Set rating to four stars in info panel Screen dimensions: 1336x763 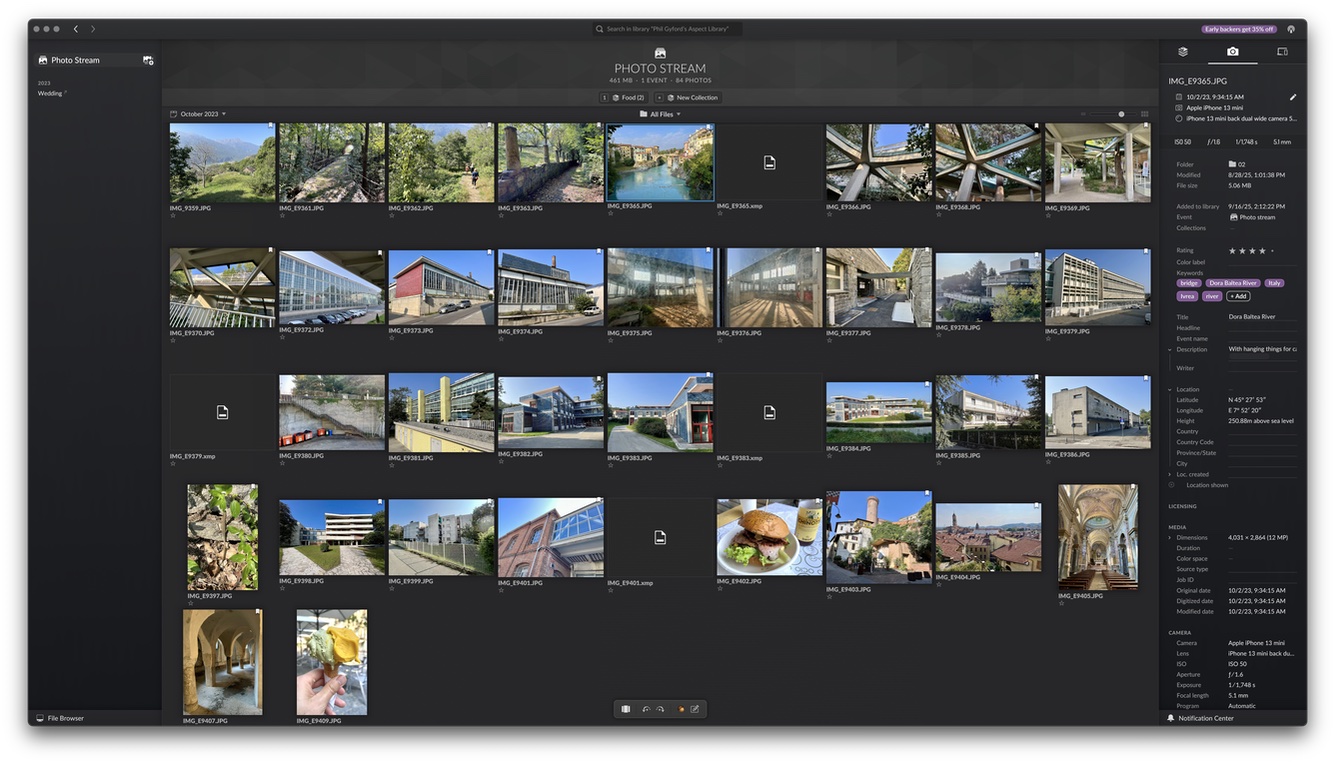point(1262,251)
